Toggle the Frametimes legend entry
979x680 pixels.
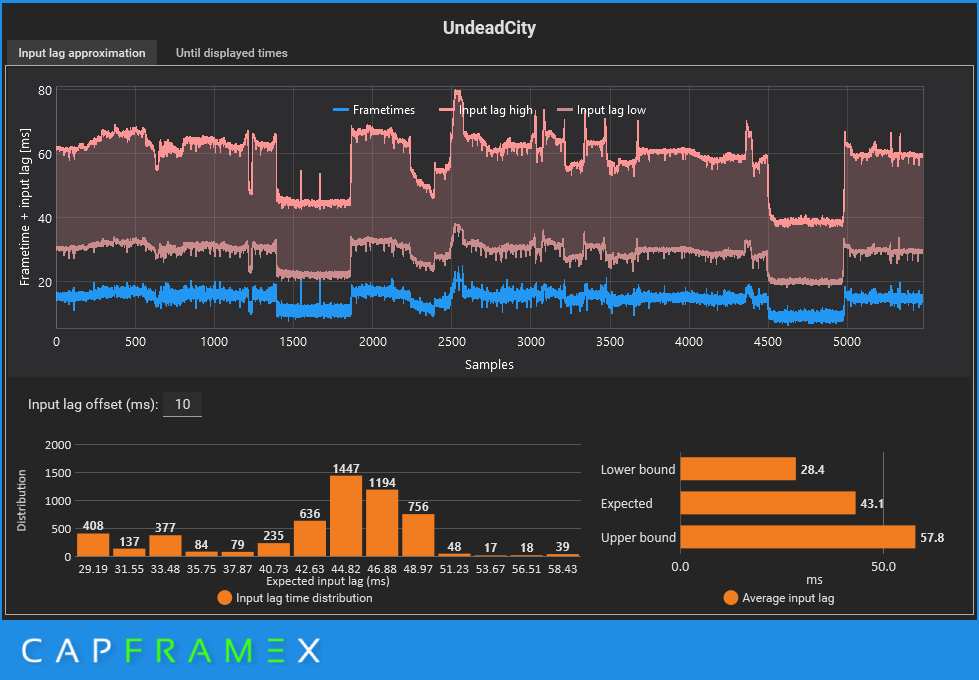tap(373, 110)
